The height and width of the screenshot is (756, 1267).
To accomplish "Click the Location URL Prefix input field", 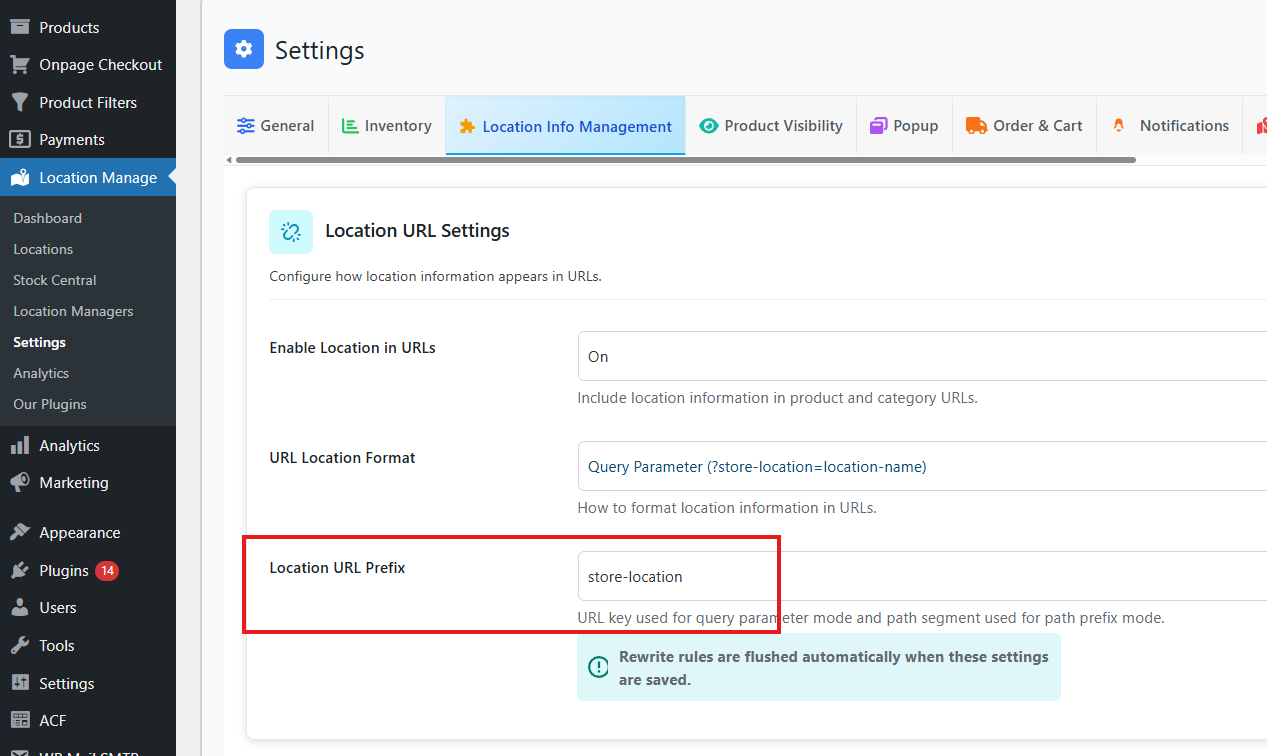I will [922, 576].
